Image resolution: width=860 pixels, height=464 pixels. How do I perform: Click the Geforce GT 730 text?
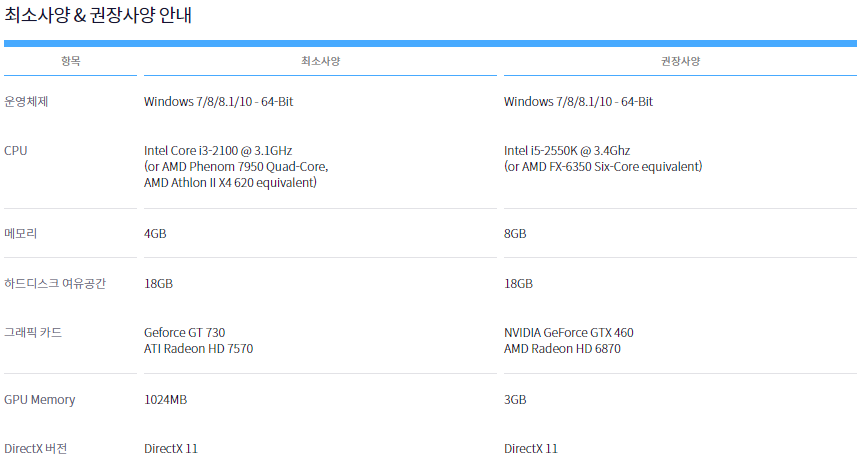[x=184, y=332]
